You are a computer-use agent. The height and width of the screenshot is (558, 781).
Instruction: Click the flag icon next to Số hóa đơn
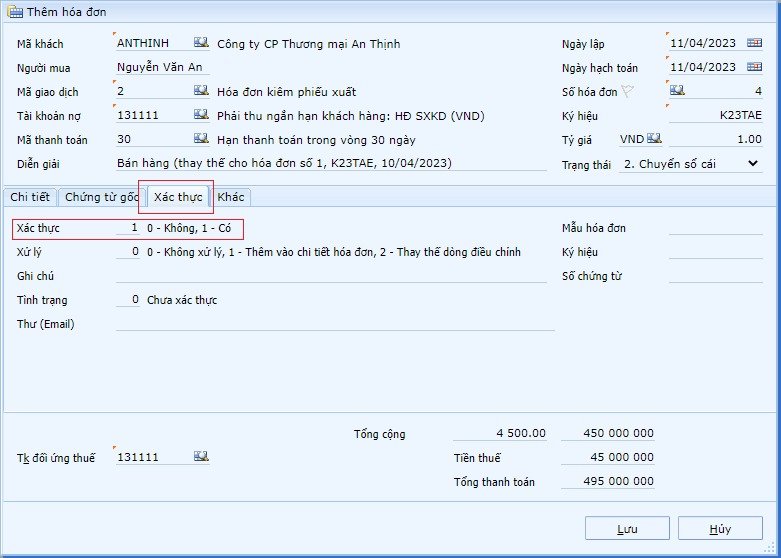[x=628, y=91]
